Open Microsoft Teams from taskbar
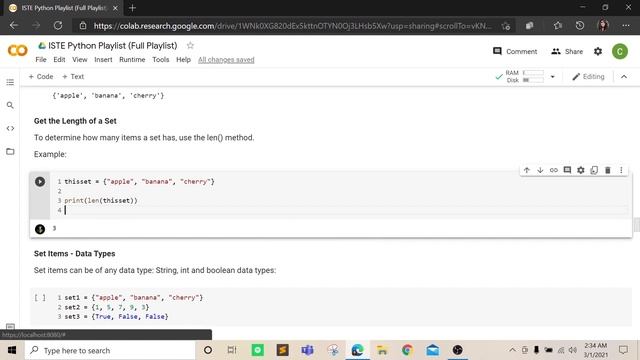Screen dimensions: 640x360 (x=307, y=350)
